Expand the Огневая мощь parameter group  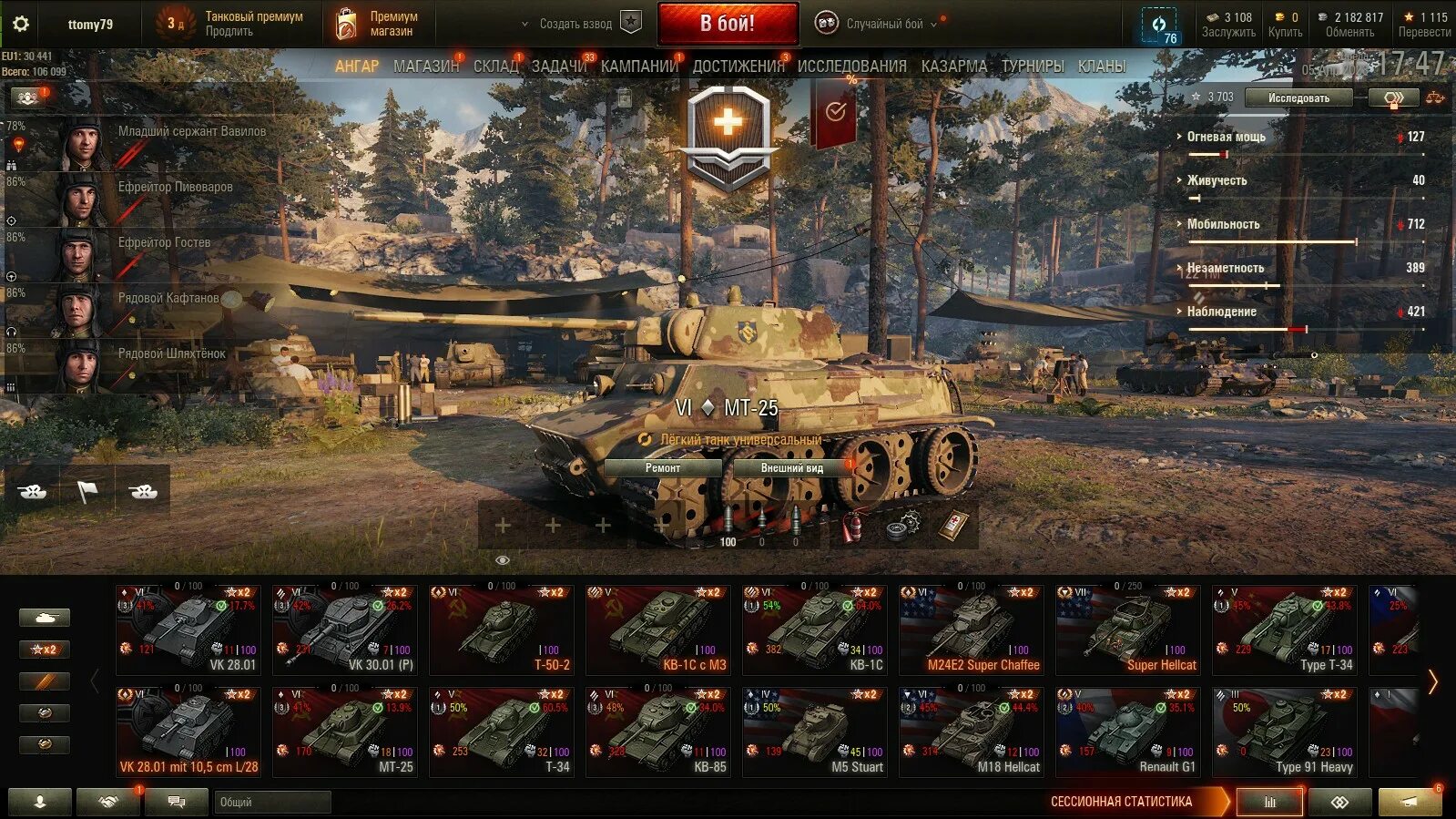click(x=1226, y=137)
